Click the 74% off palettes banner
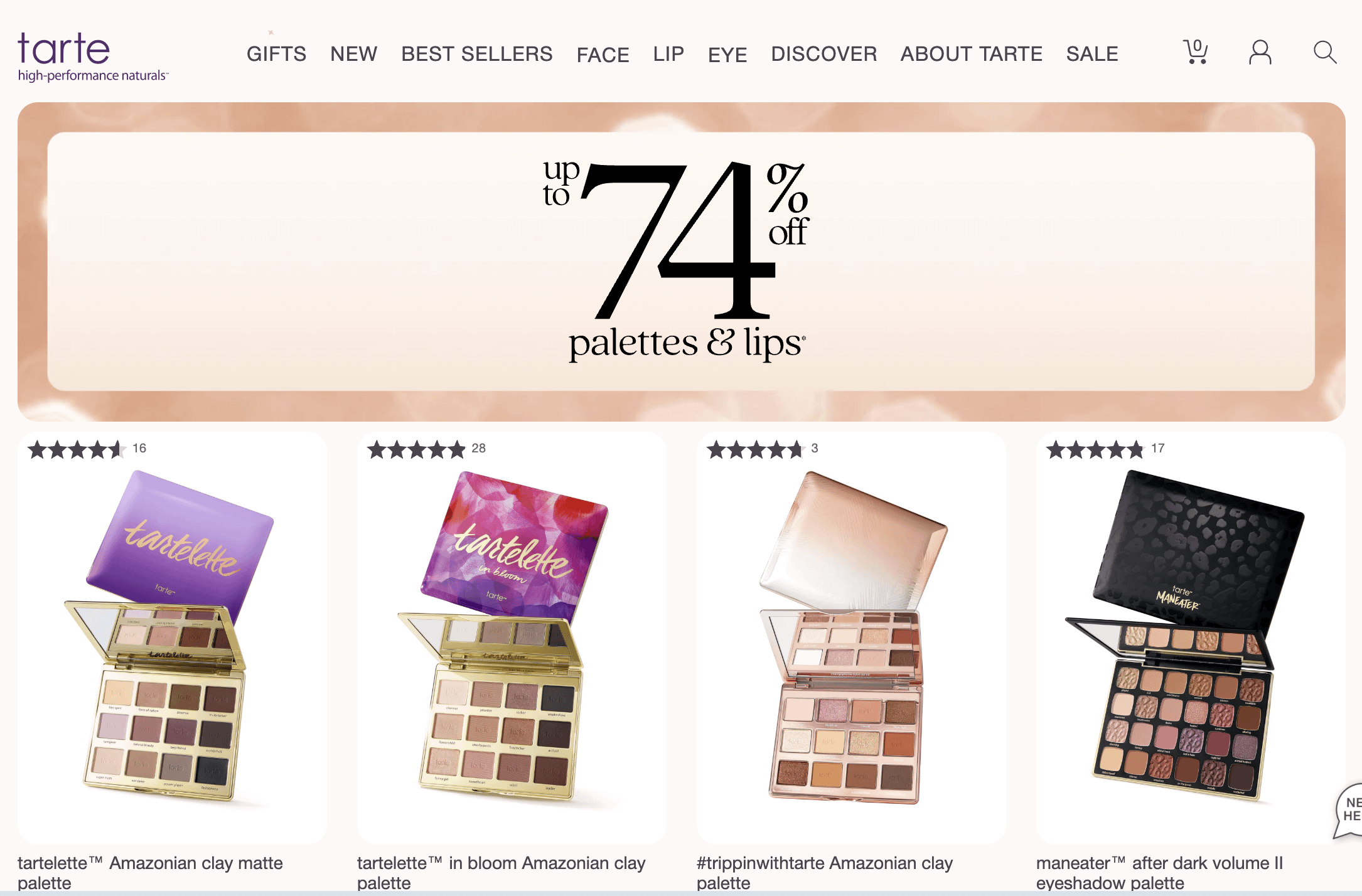Screen dimensions: 1362x896 coord(681,262)
